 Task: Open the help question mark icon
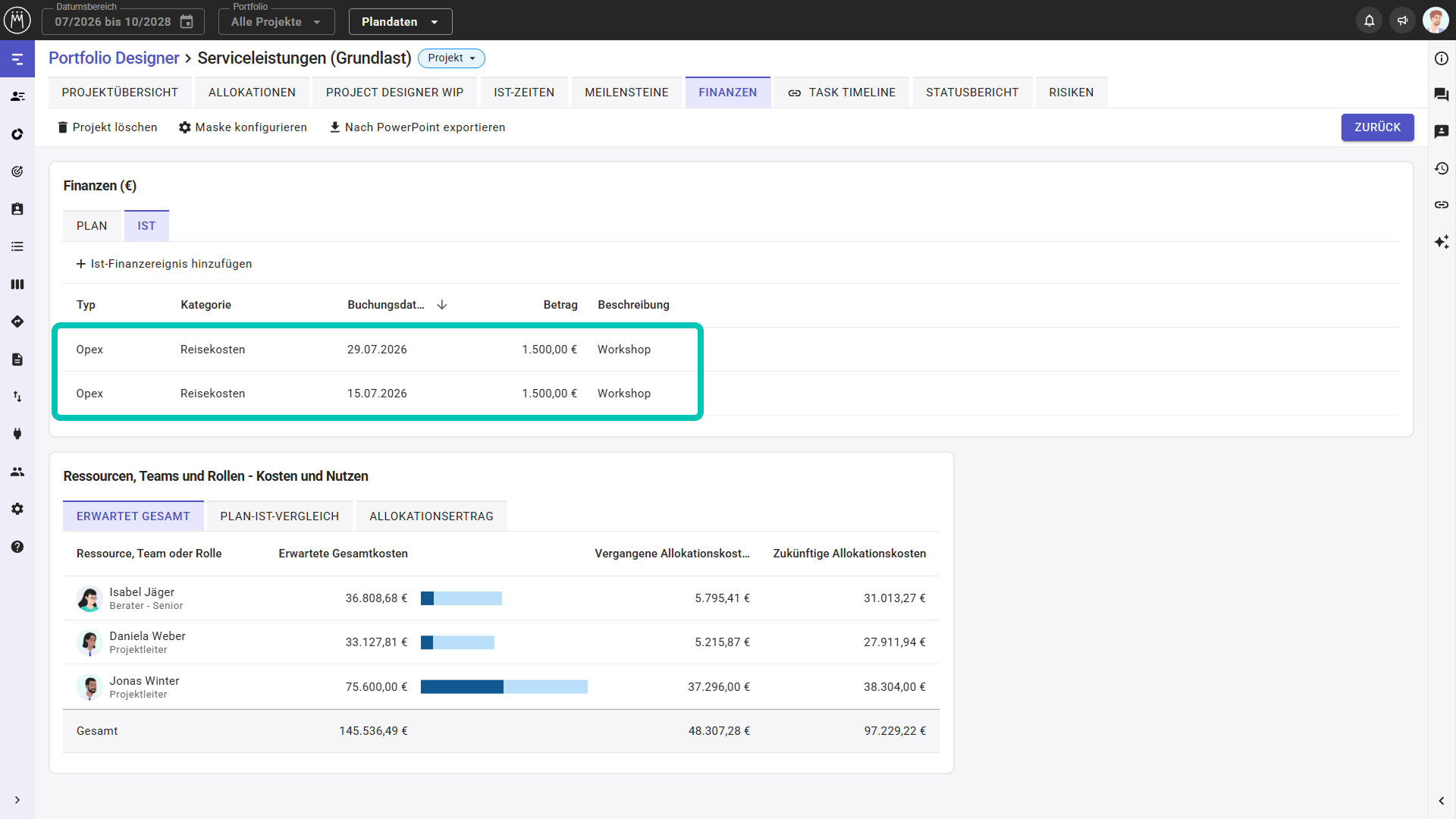(17, 547)
